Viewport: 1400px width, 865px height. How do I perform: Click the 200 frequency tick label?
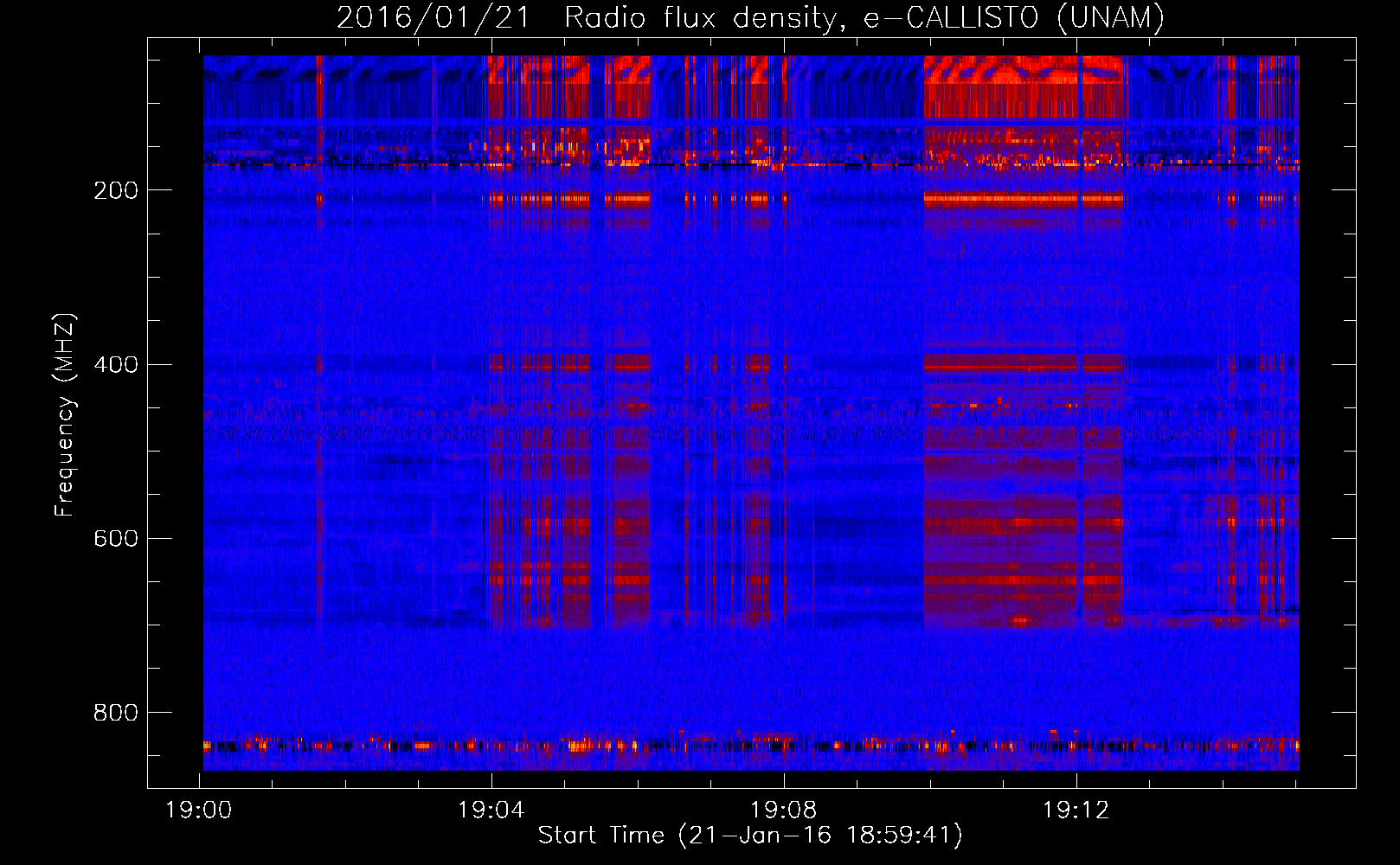coord(116,191)
